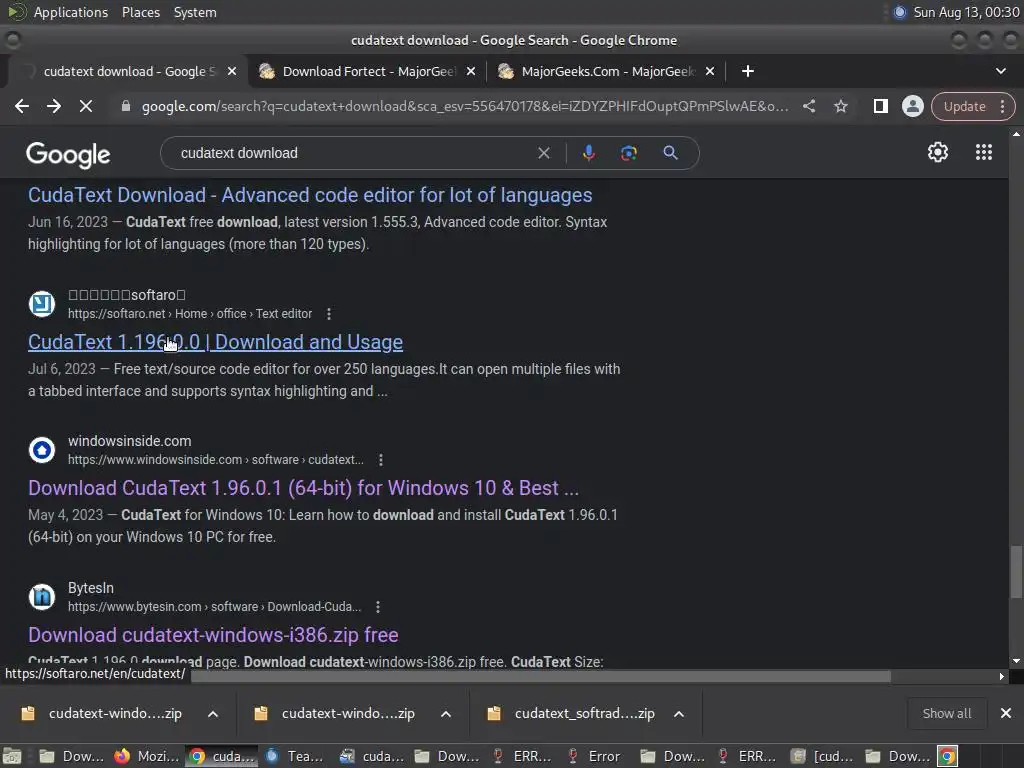Click the windowsinside.com site name
Viewport: 1024px width, 768px height.
point(129,441)
